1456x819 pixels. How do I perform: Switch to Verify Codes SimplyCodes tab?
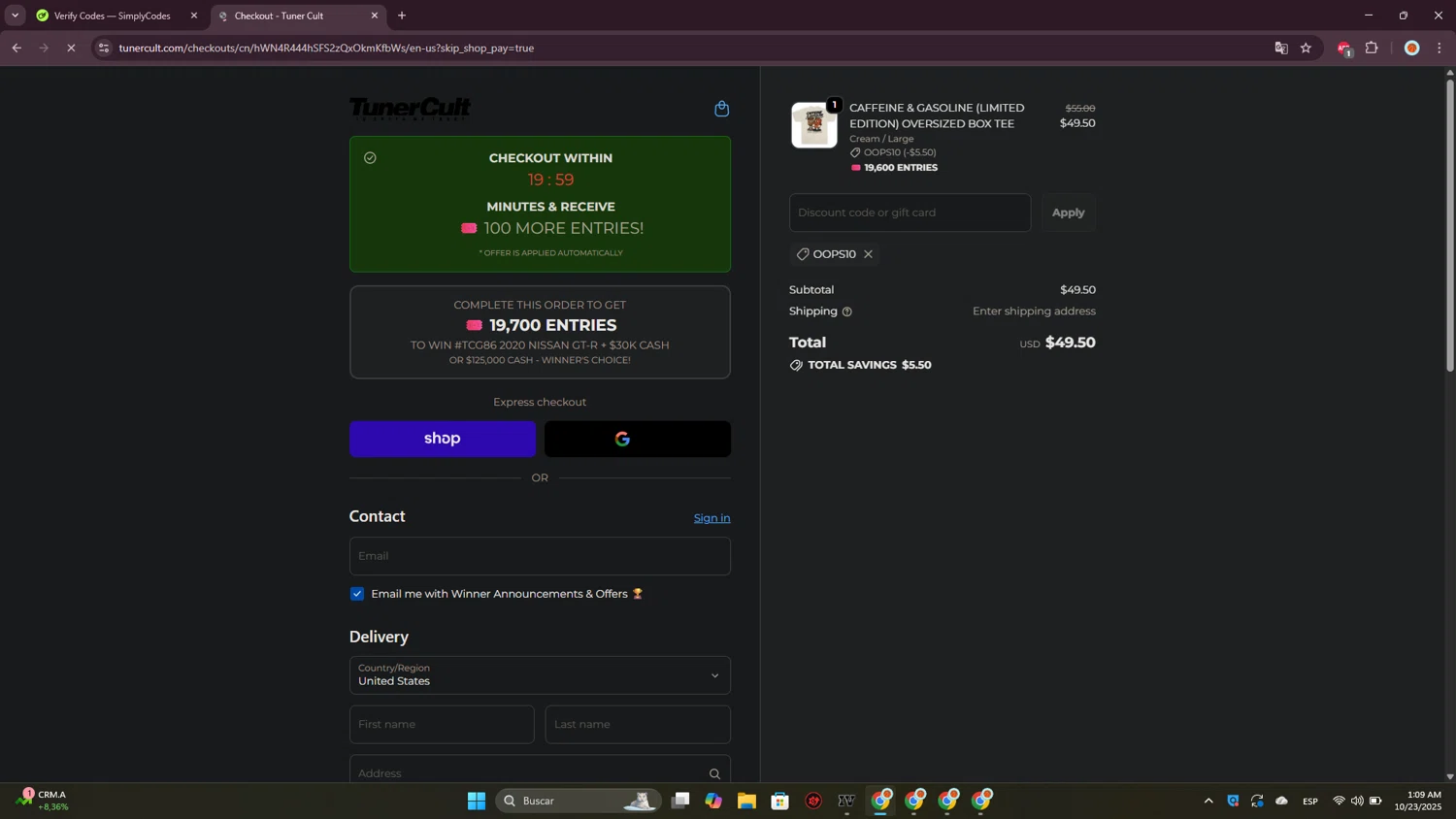tap(112, 16)
